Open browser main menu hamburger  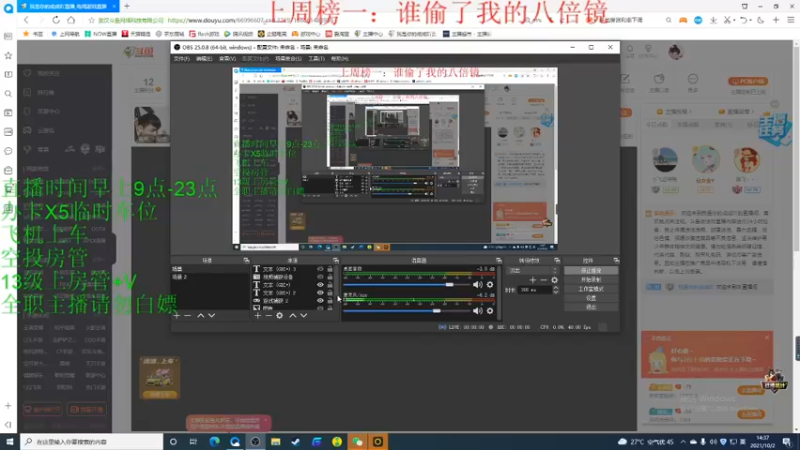(790, 20)
